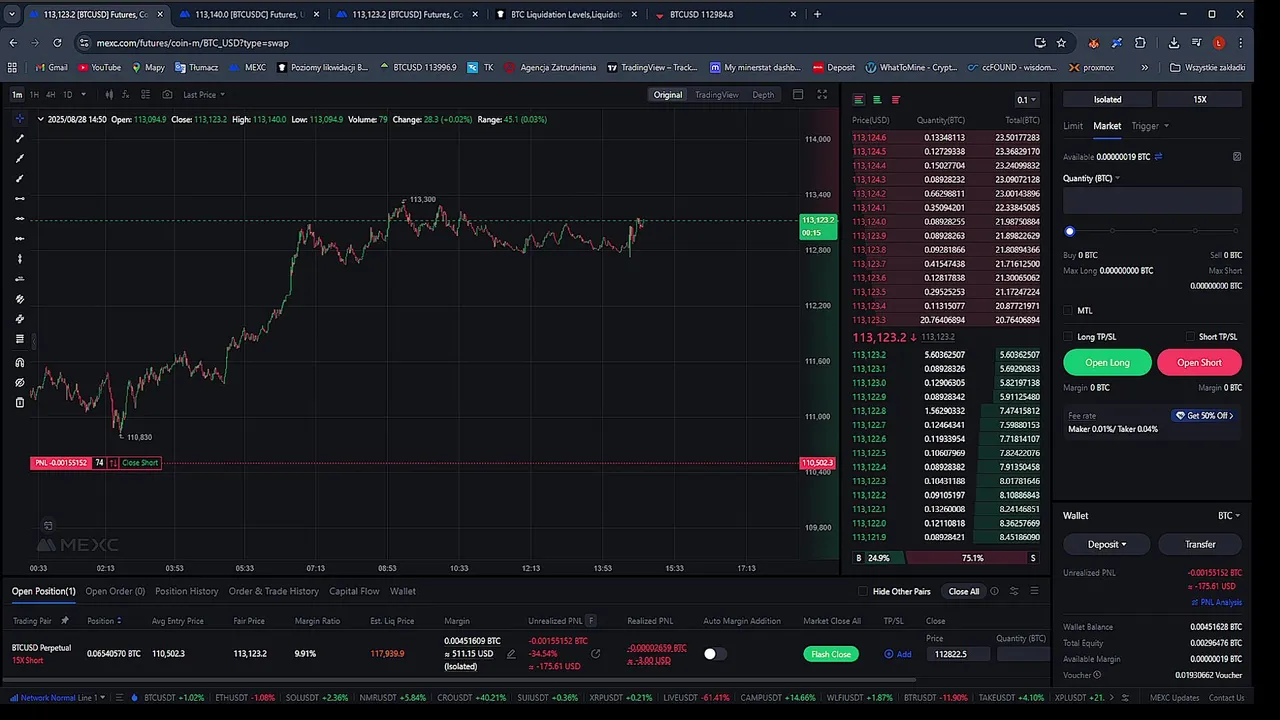This screenshot has width=1280, height=720.
Task: Click Get 50% Off fee link
Action: 1204,416
